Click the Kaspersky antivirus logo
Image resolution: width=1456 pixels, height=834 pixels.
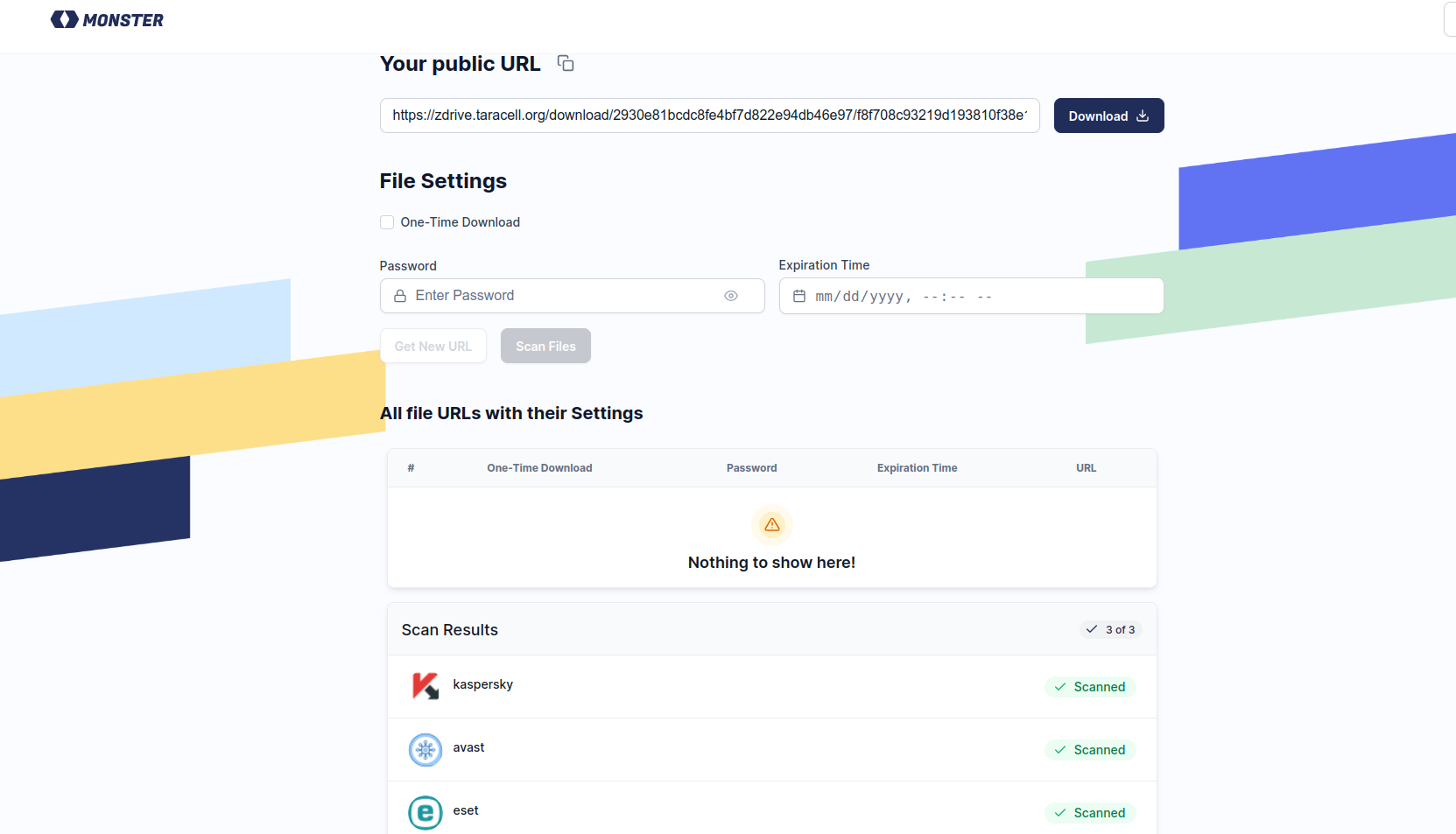426,686
